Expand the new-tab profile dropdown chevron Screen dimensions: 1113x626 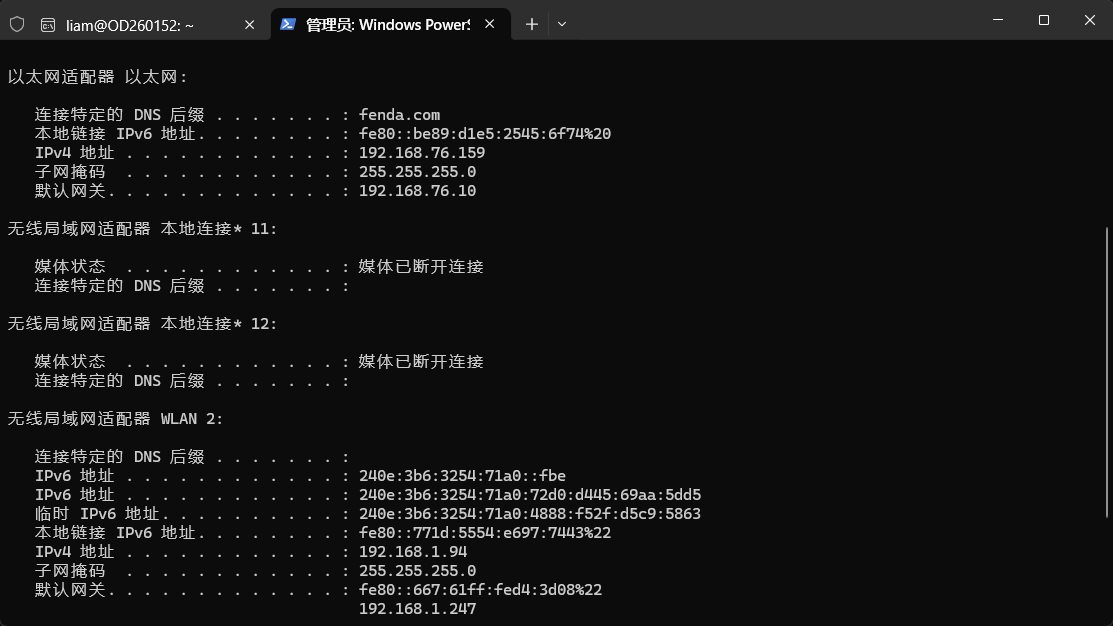click(x=561, y=24)
